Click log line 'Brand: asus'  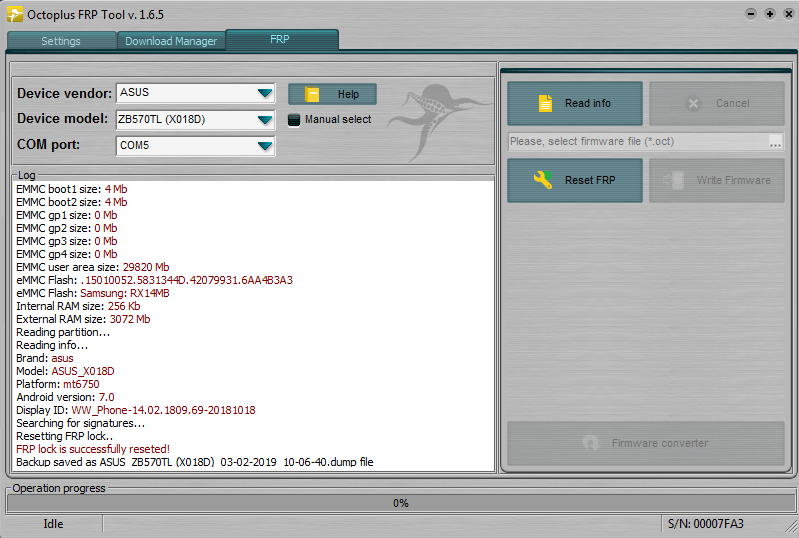click(x=45, y=358)
